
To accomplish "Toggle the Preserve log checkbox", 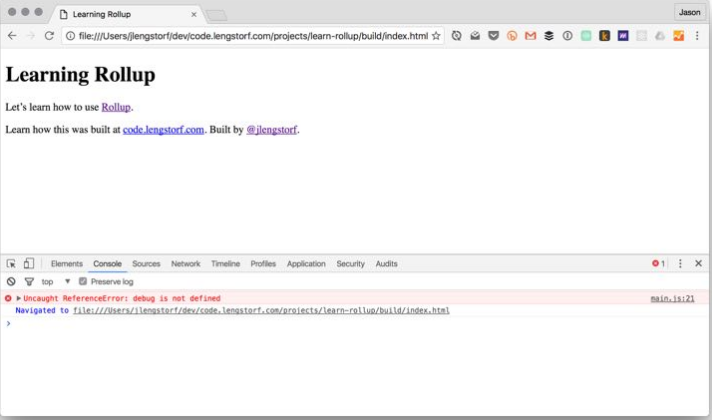I will (83, 282).
